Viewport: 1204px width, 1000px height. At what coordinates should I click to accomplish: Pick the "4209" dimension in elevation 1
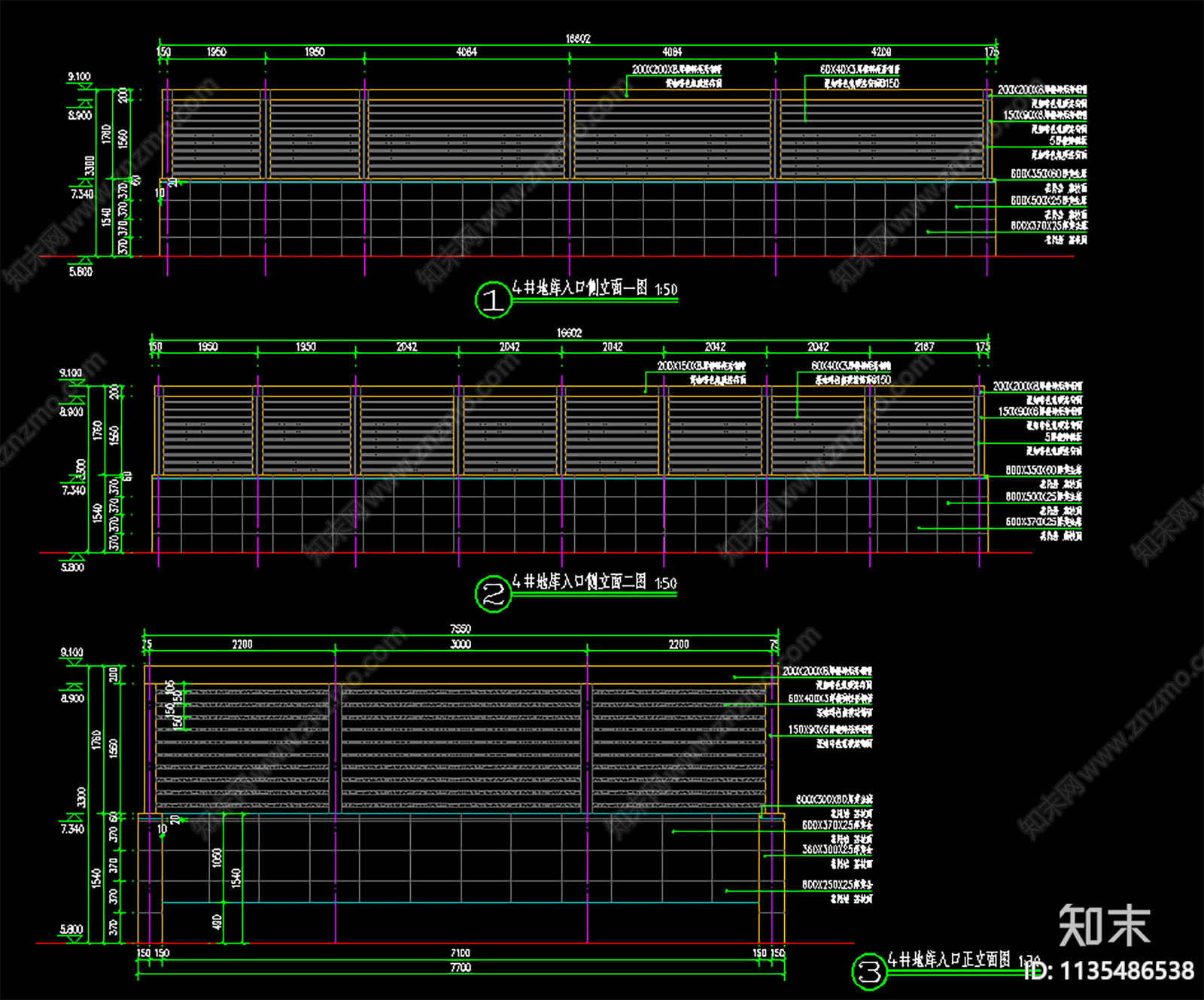(x=881, y=52)
